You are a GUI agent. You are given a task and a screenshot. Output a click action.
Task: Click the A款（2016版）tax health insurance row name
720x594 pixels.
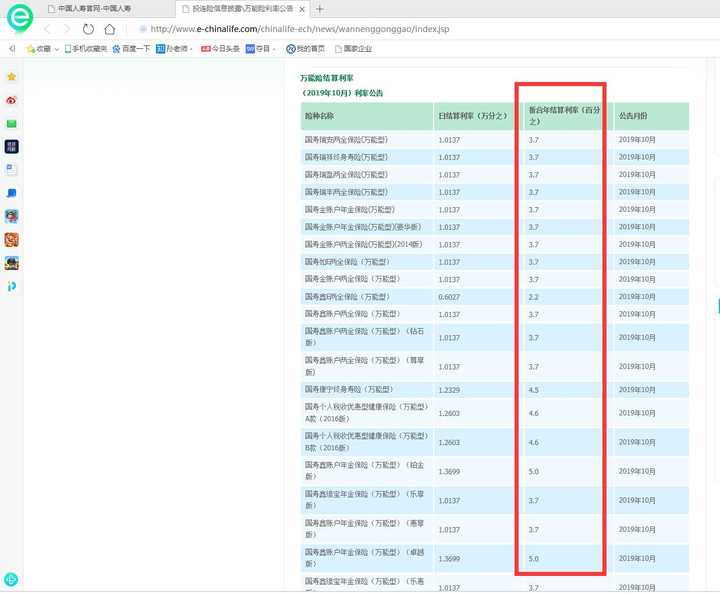(366, 413)
